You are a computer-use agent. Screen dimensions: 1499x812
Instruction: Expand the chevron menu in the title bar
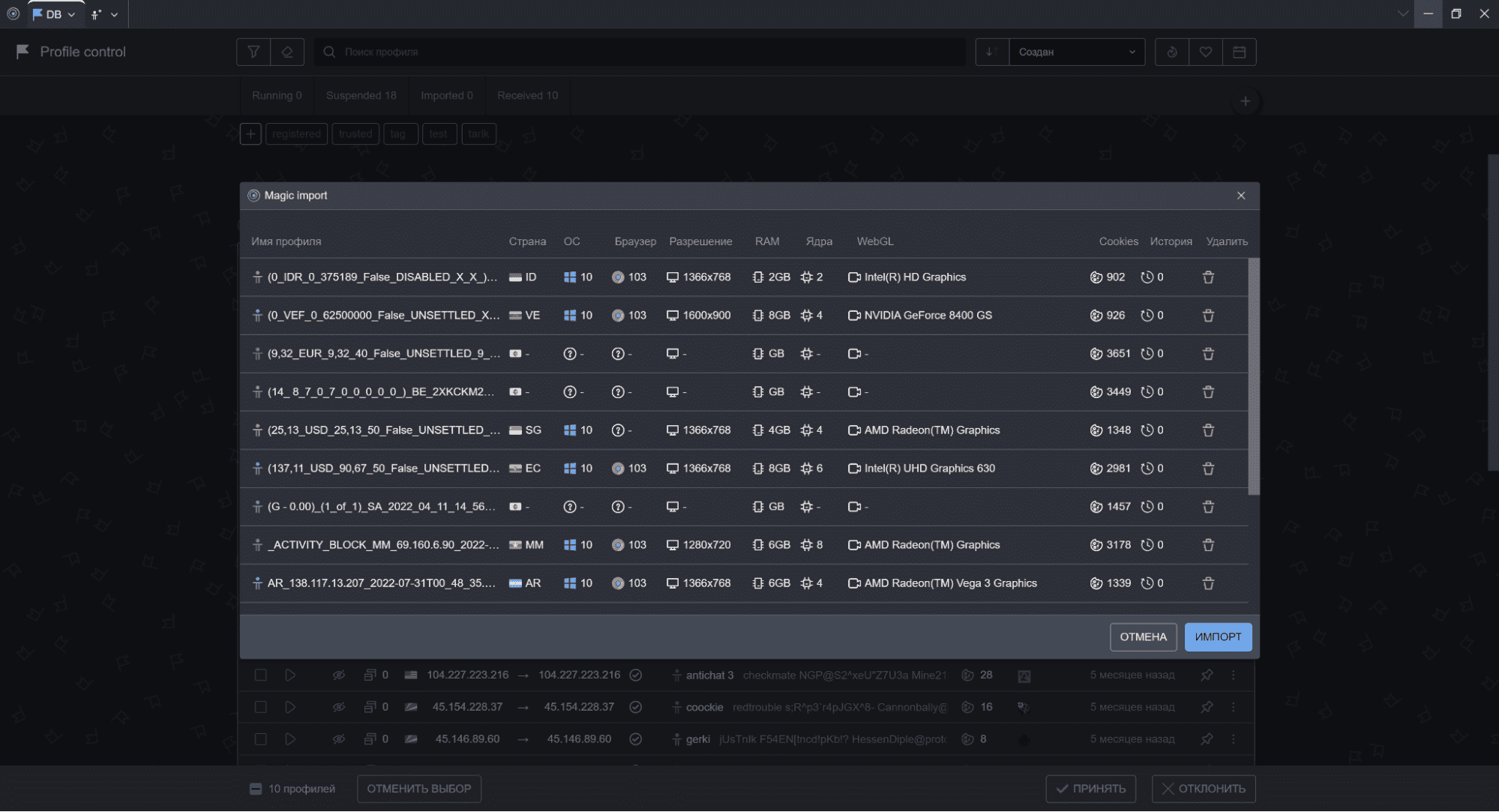pos(1402,13)
